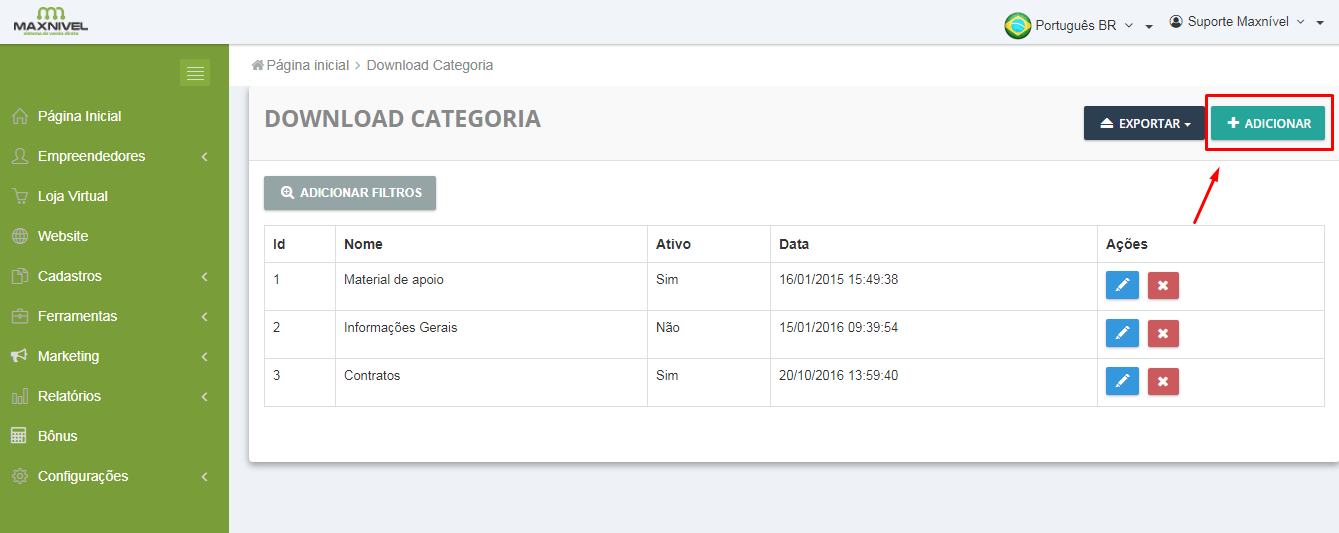Click the pencil icon for Informações Gerais
The height and width of the screenshot is (533, 1339).
[x=1122, y=333]
